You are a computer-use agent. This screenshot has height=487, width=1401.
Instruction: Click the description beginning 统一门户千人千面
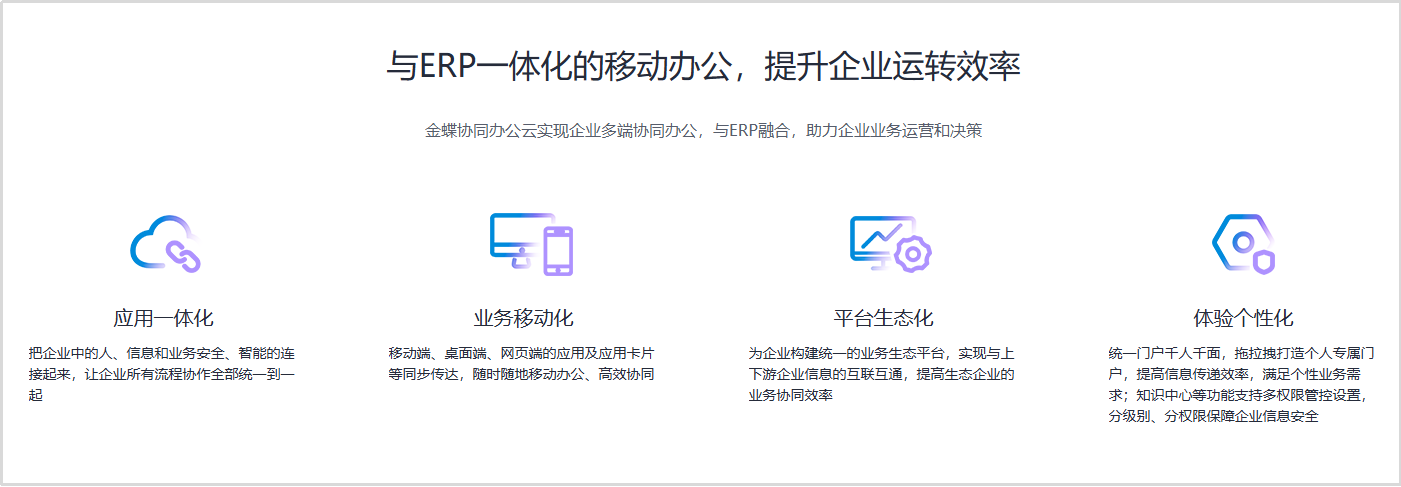tap(1242, 385)
